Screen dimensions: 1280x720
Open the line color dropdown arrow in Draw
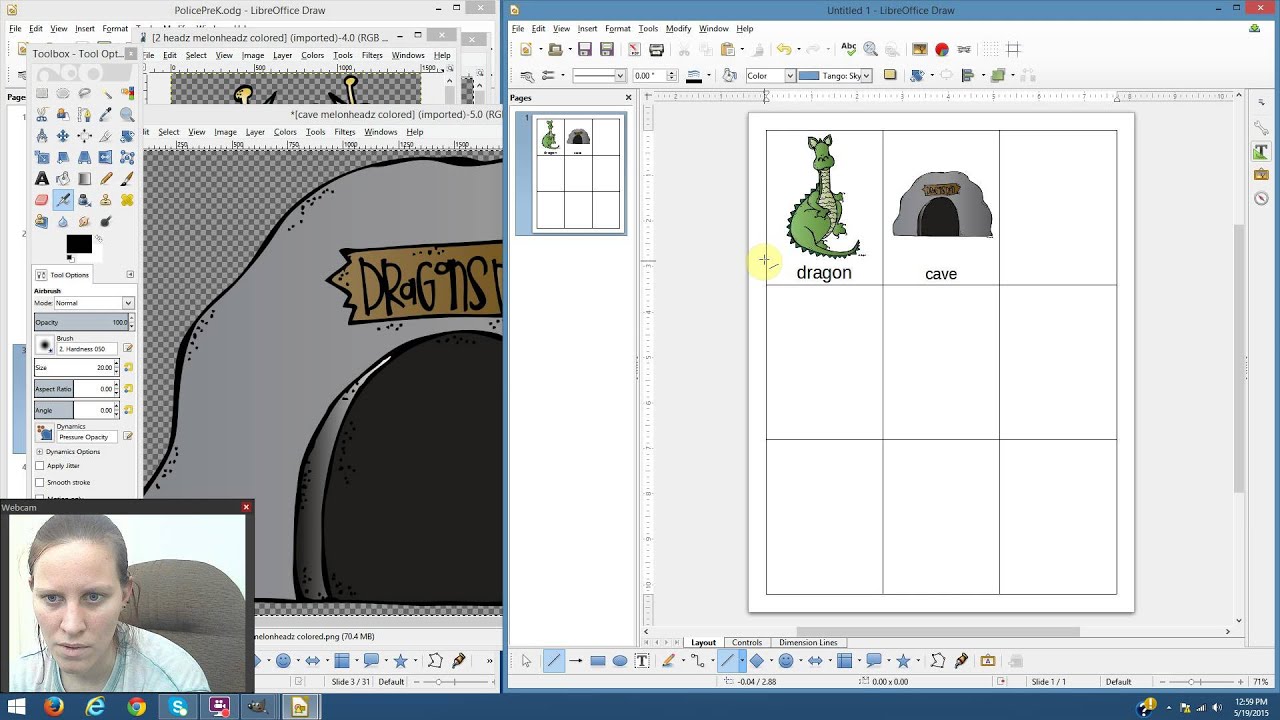click(709, 76)
